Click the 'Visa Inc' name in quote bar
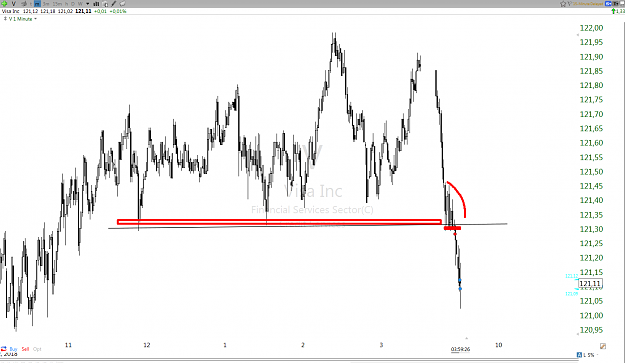625x363 pixels. [10, 11]
